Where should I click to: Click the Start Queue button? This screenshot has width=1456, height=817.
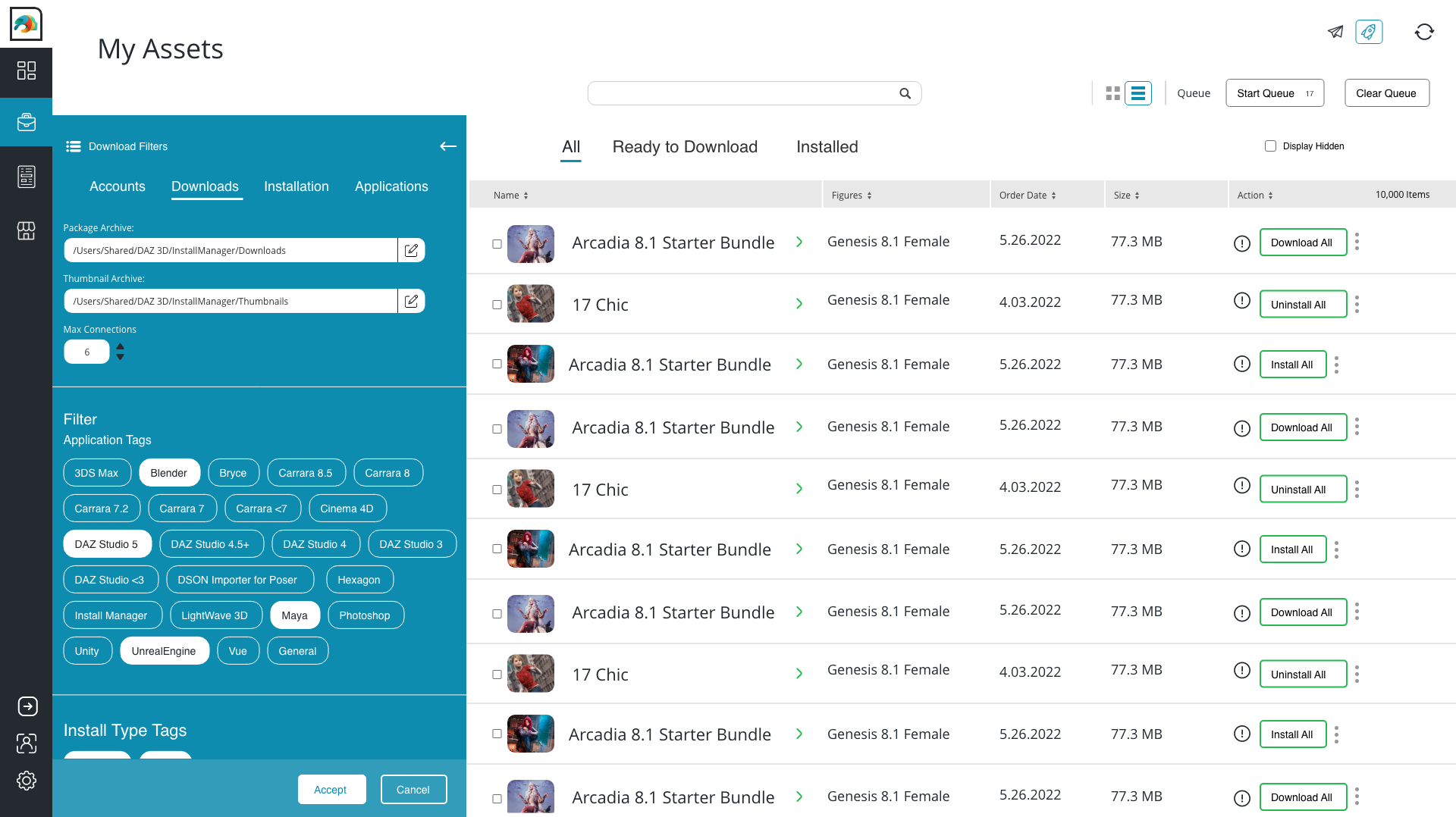click(1275, 93)
